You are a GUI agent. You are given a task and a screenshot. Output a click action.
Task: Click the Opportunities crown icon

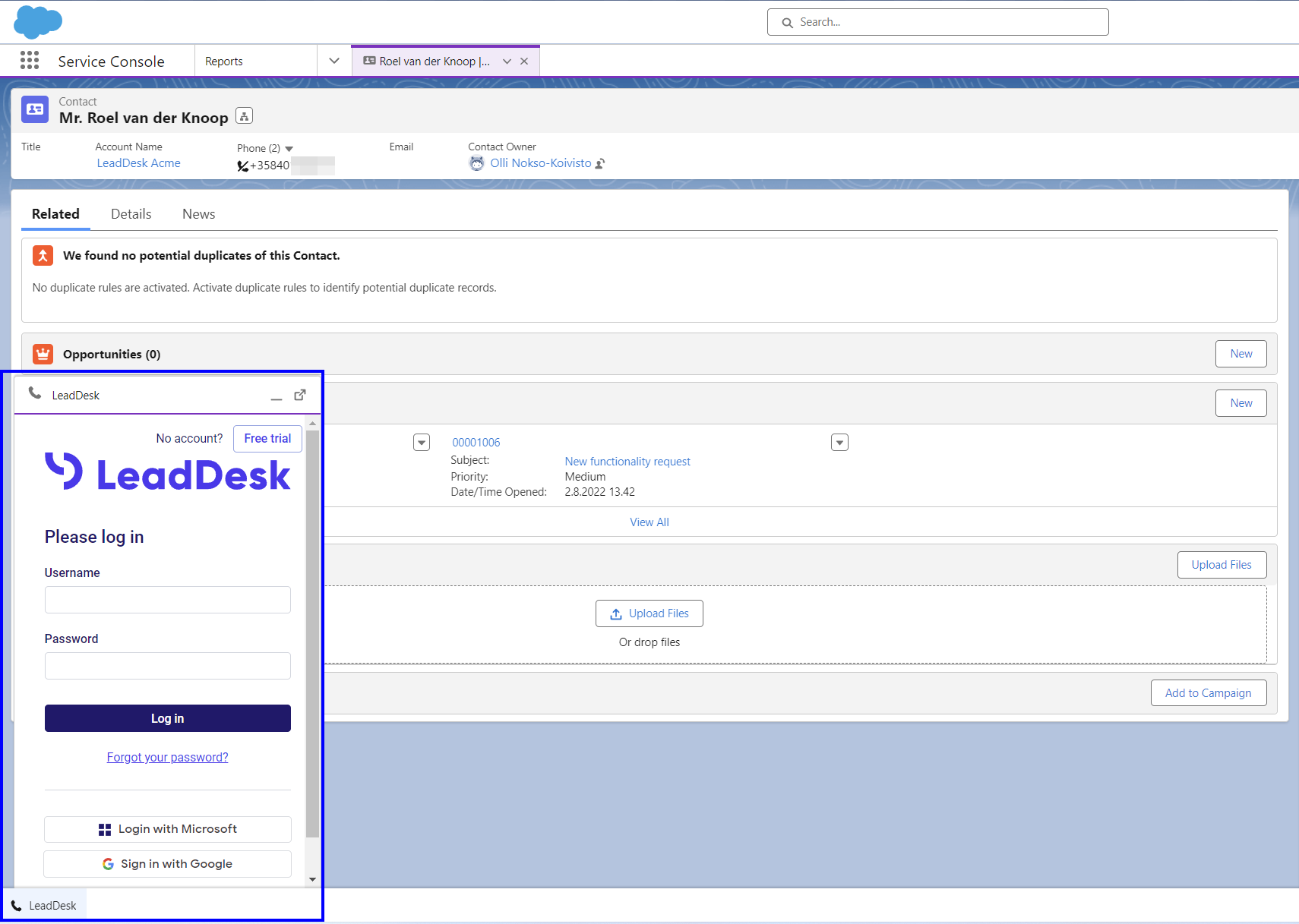[43, 354]
